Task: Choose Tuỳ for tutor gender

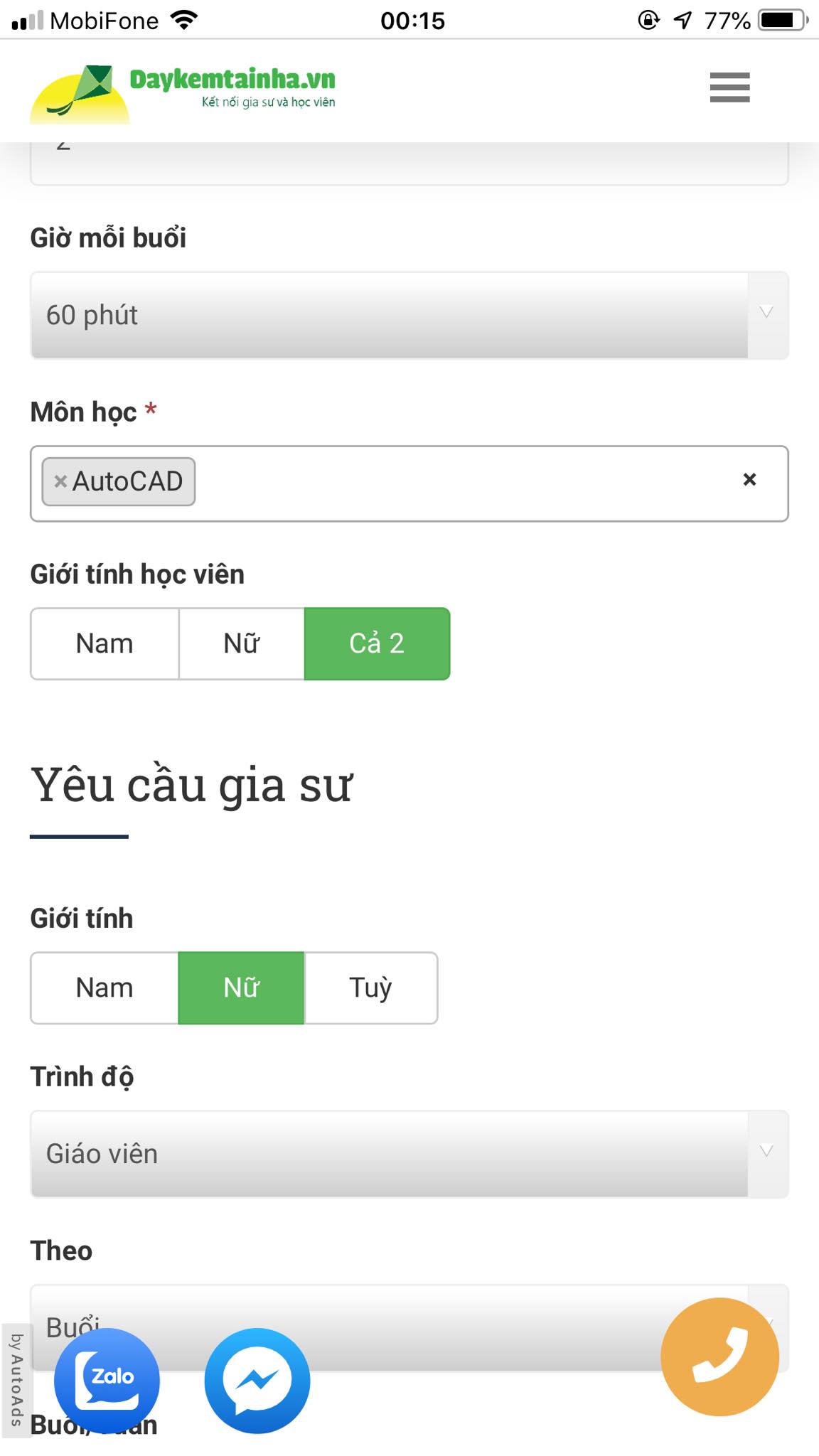Action: pos(370,987)
